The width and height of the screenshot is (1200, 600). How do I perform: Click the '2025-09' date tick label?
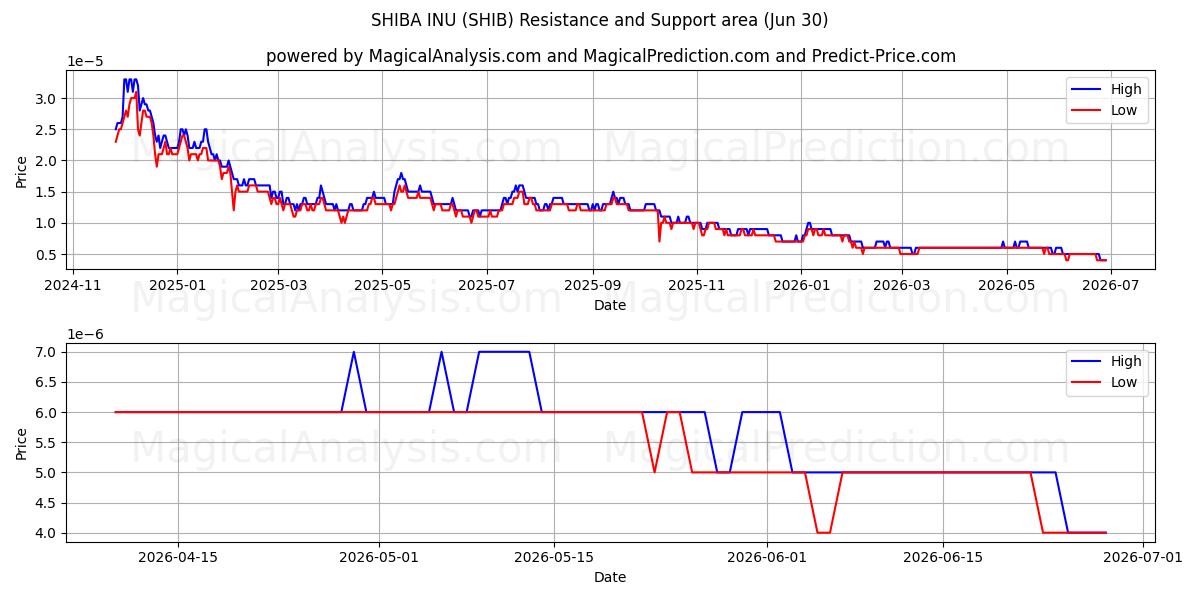pos(592,286)
